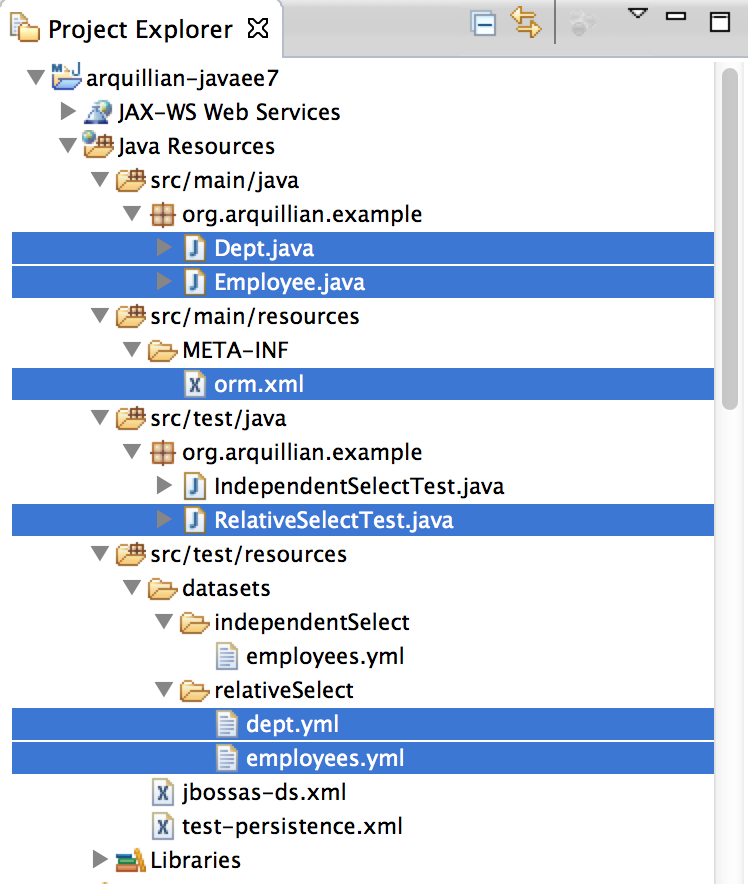The image size is (748, 884).
Task: Click the IndependentSelectTest.java file icon
Action: tap(195, 487)
